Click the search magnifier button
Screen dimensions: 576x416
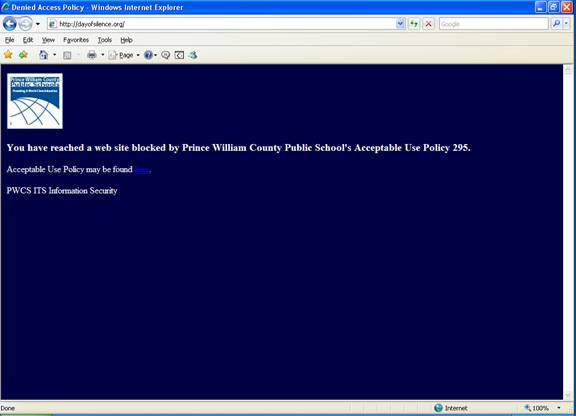click(556, 24)
